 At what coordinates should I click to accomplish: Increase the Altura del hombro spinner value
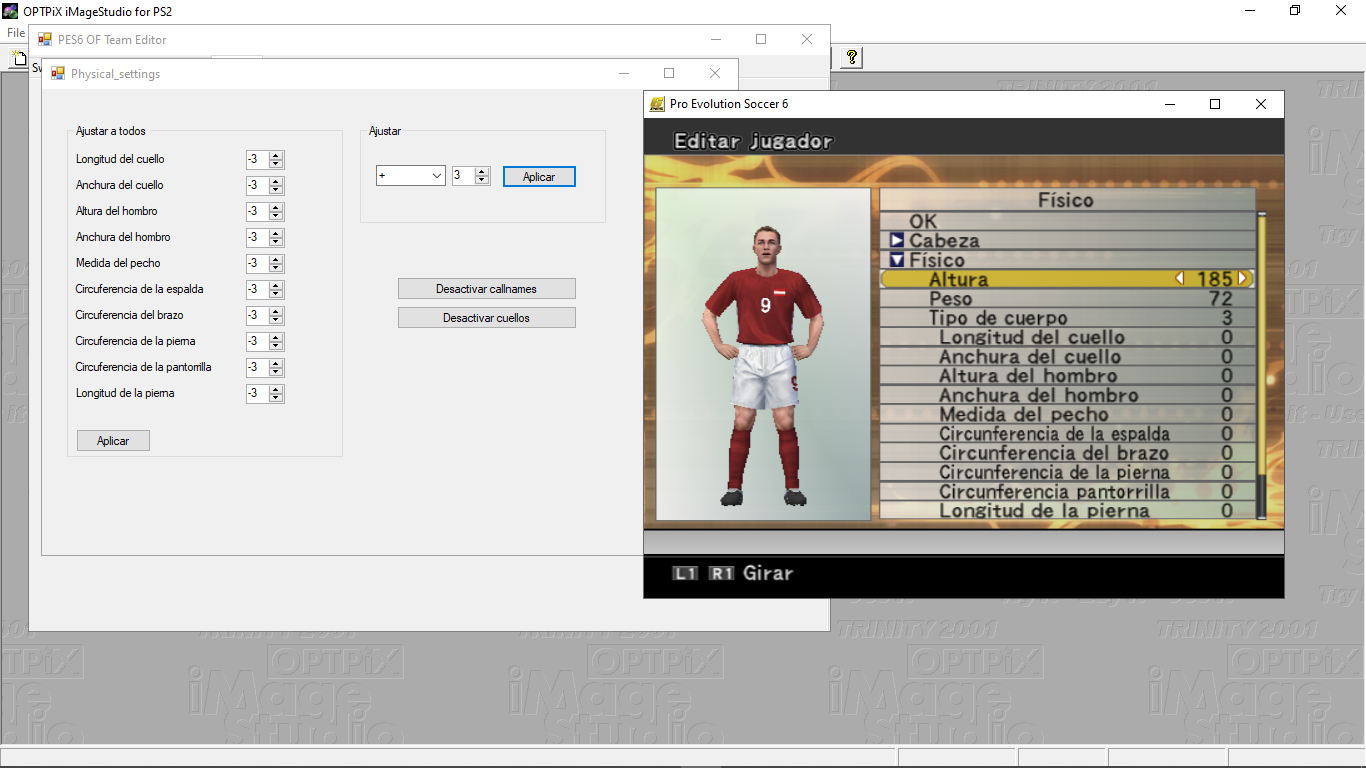click(276, 207)
